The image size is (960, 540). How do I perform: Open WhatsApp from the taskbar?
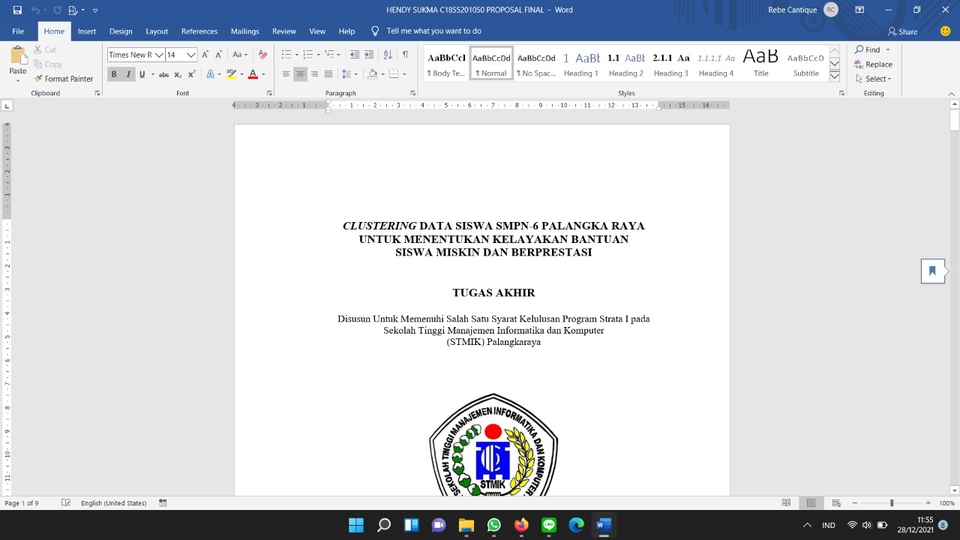pyautogui.click(x=493, y=525)
